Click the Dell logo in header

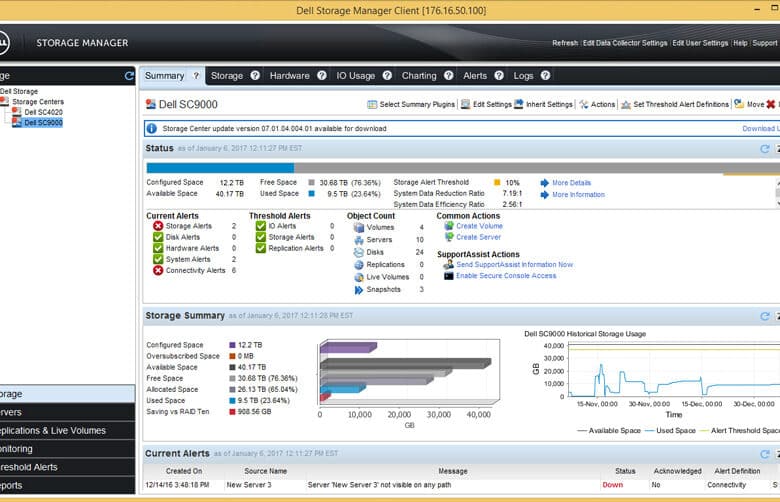[3, 43]
